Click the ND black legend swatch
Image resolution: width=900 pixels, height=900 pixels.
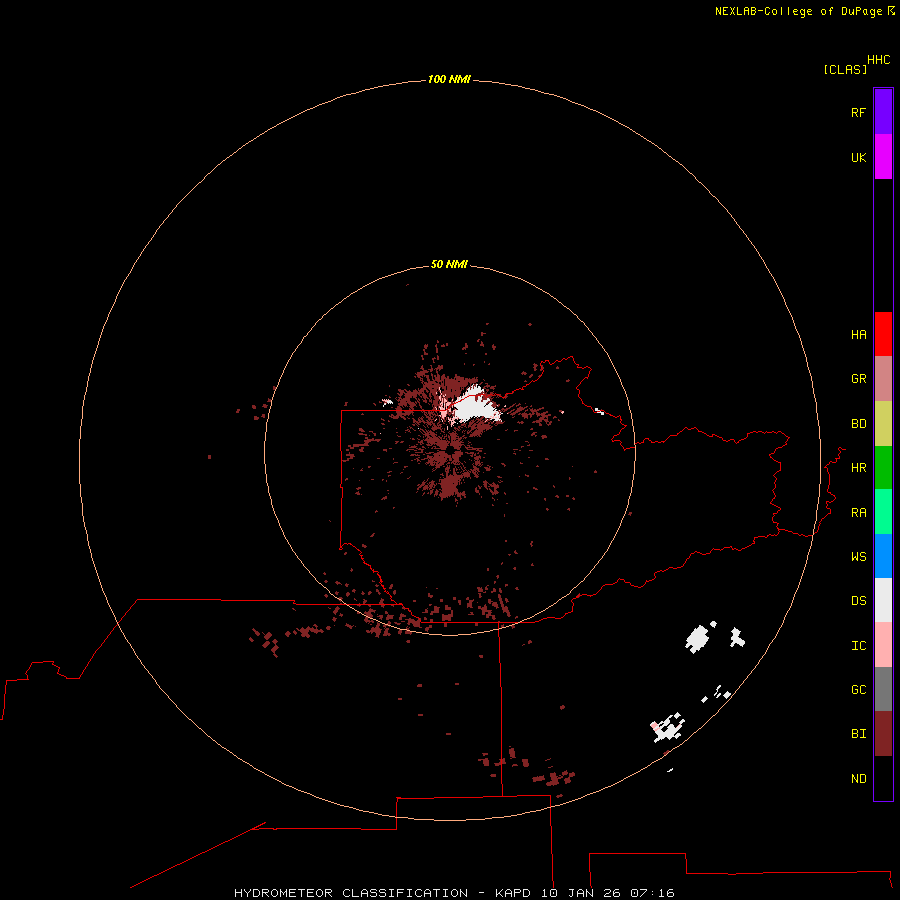883,778
